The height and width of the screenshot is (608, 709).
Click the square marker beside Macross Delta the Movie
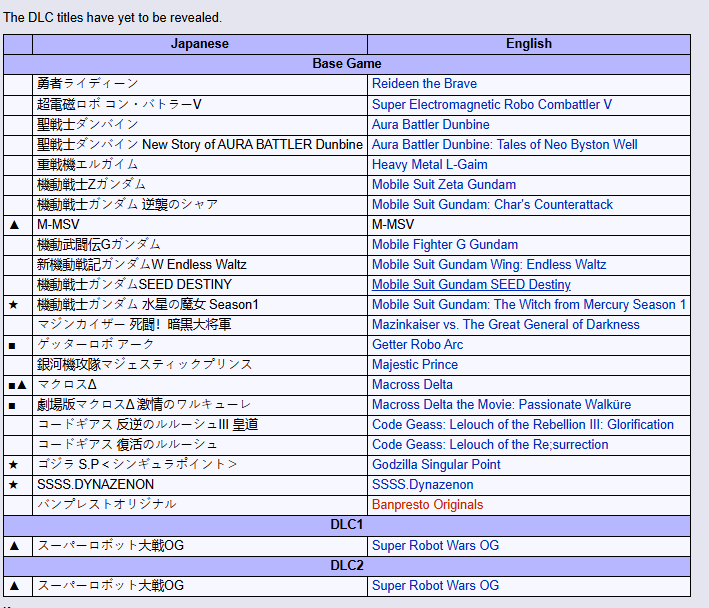coord(12,406)
